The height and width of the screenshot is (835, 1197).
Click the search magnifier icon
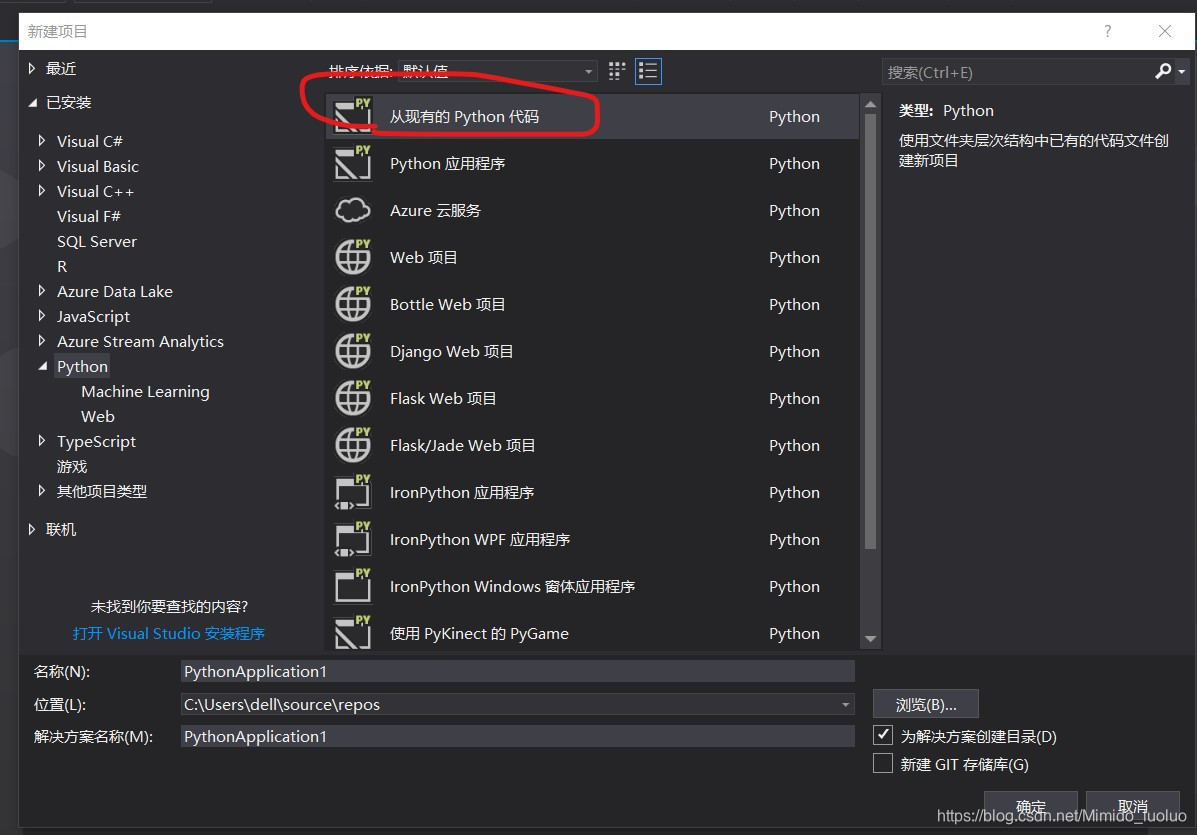[1162, 72]
